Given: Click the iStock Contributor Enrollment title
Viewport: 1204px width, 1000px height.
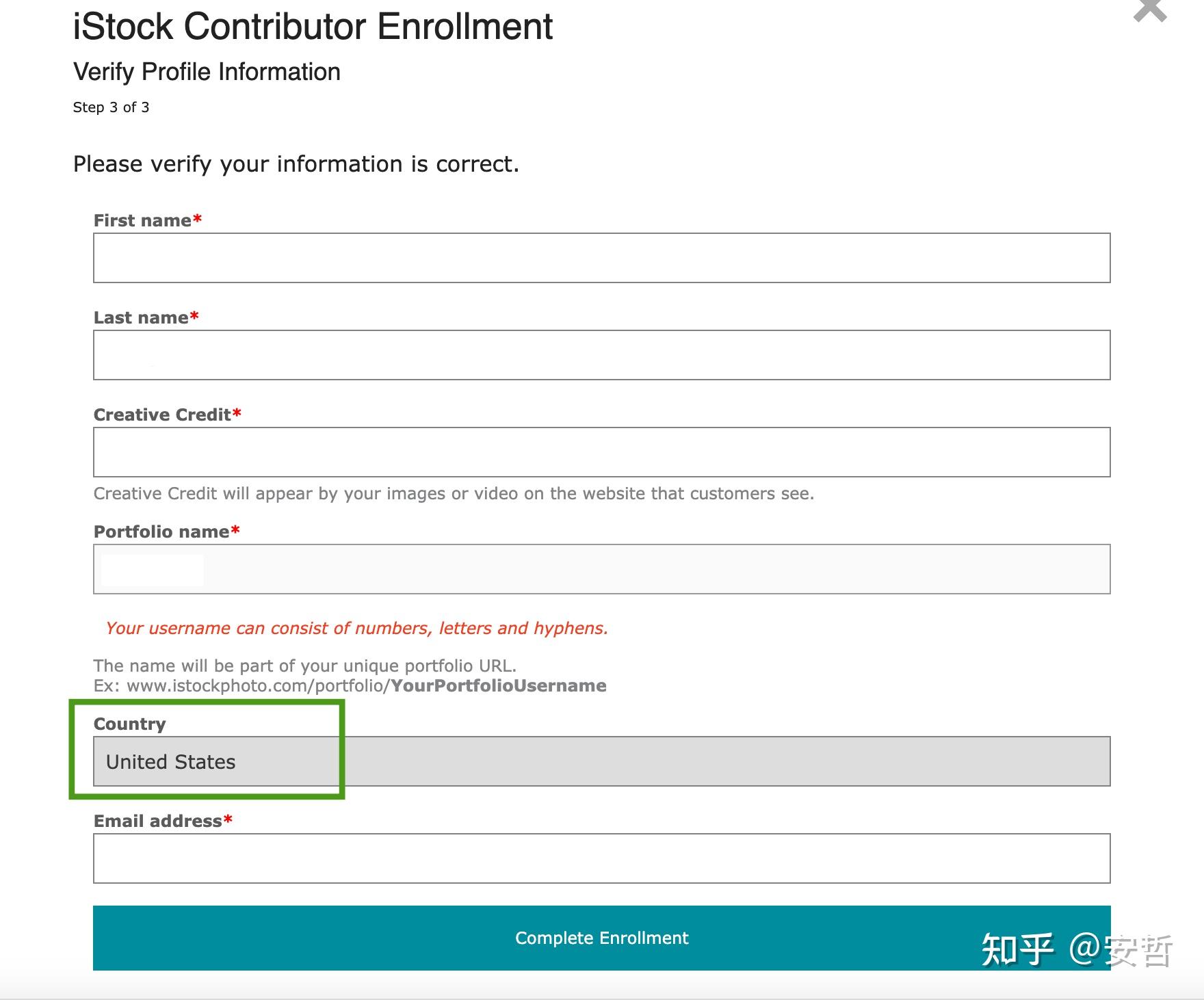Looking at the screenshot, I should [x=313, y=27].
